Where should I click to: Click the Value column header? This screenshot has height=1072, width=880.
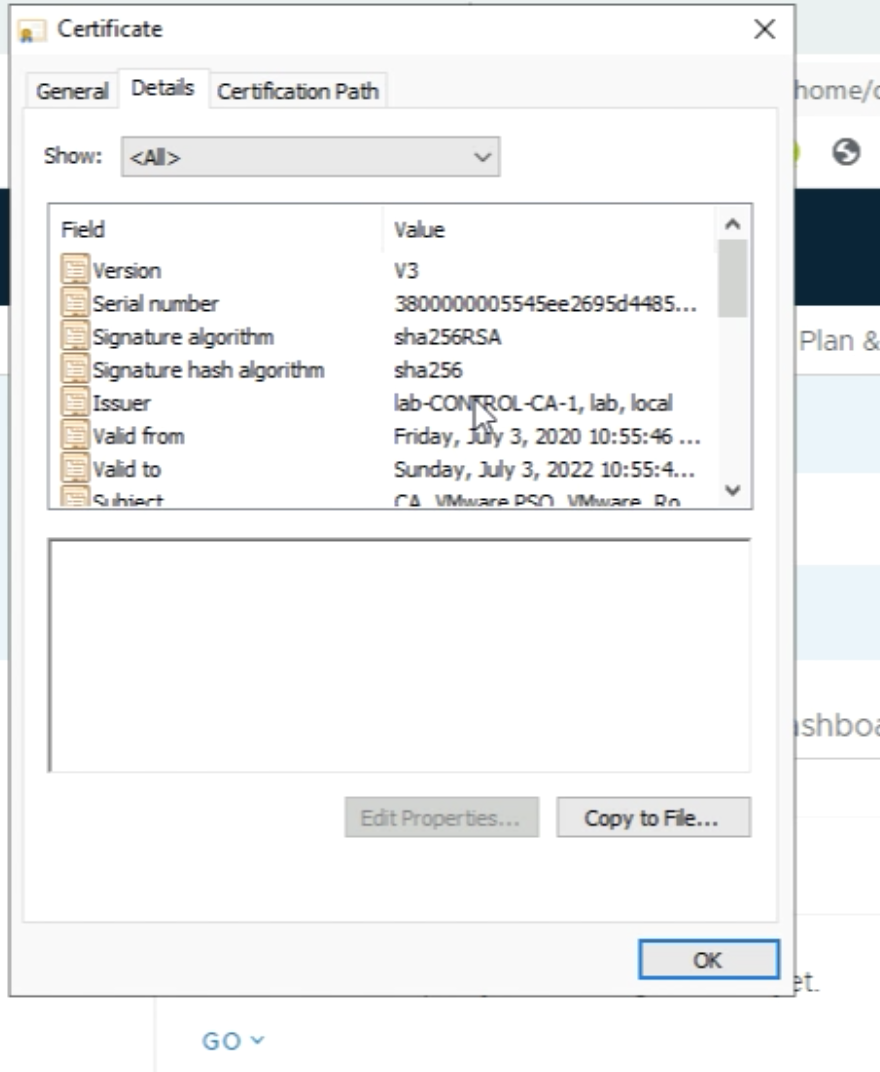coord(419,230)
